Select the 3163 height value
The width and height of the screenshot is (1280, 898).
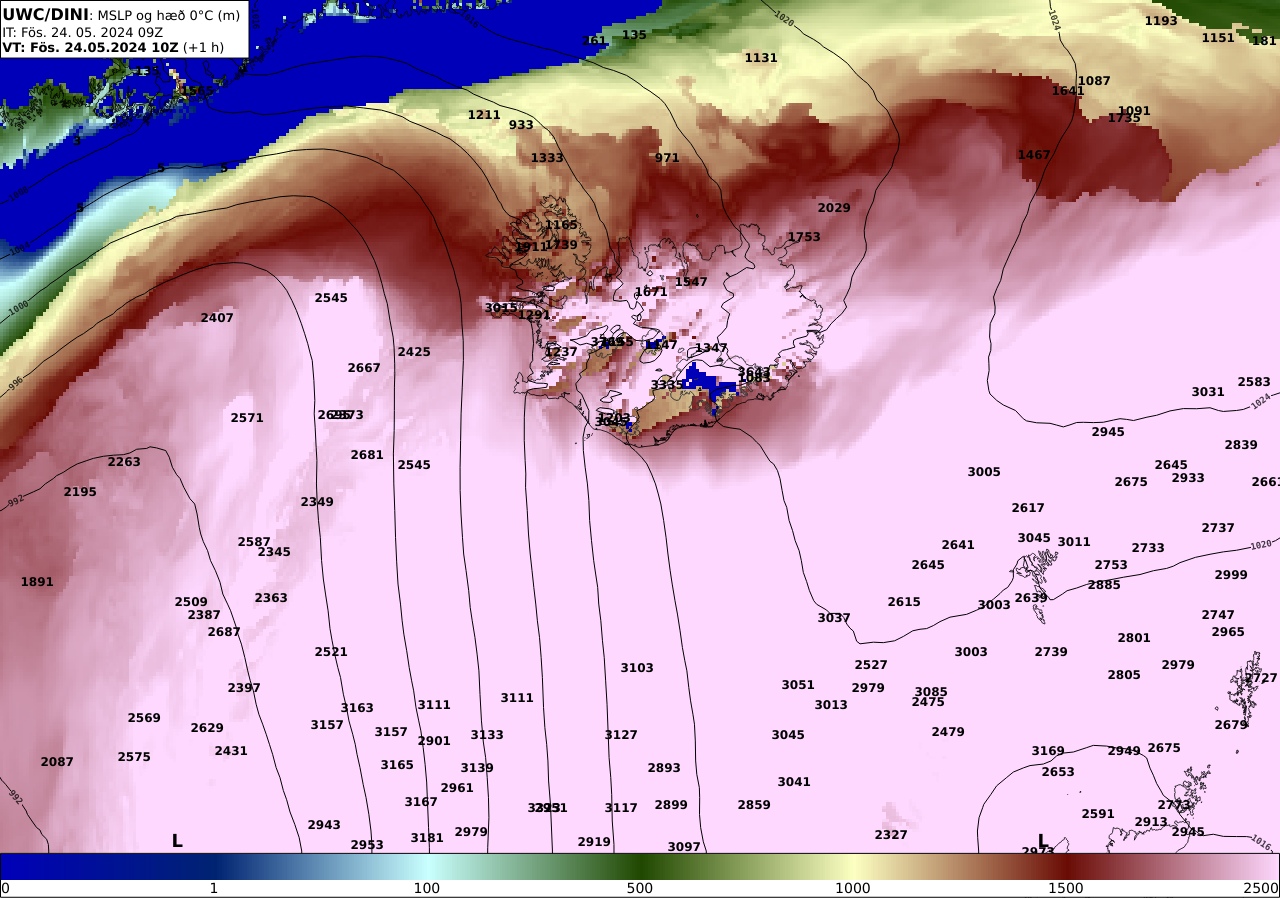point(357,708)
